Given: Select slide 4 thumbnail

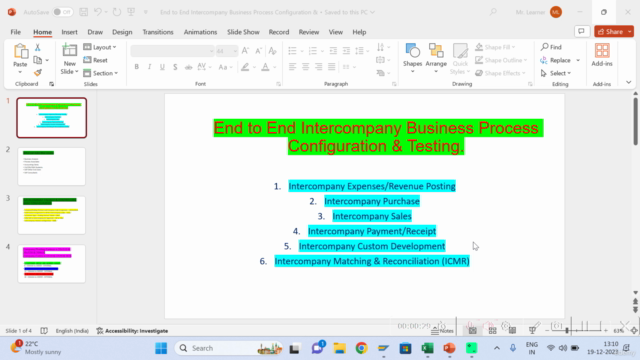Looking at the screenshot, I should (x=51, y=264).
